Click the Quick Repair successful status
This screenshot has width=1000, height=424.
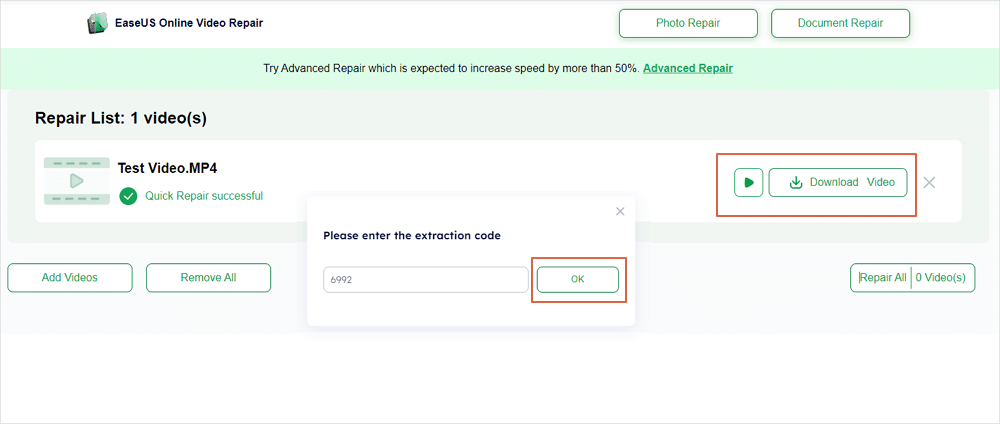204,196
